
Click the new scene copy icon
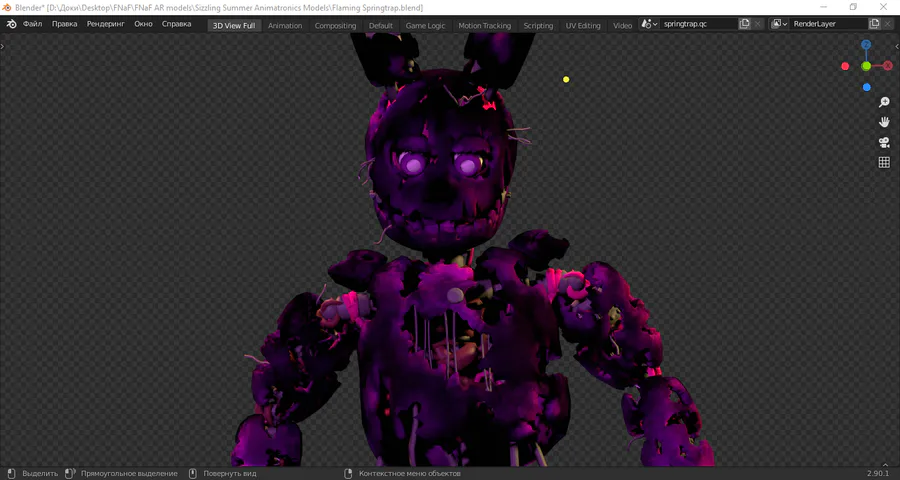(744, 24)
